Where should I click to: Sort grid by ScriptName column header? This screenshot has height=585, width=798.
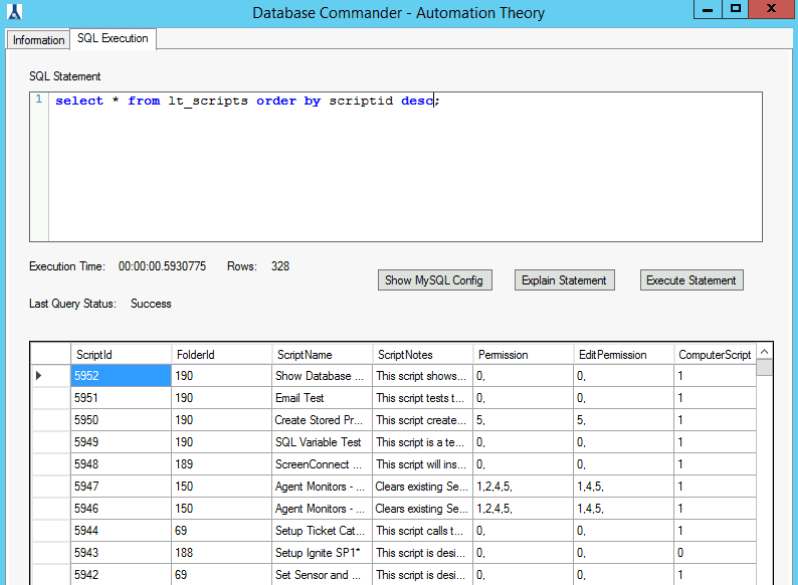pyautogui.click(x=322, y=354)
